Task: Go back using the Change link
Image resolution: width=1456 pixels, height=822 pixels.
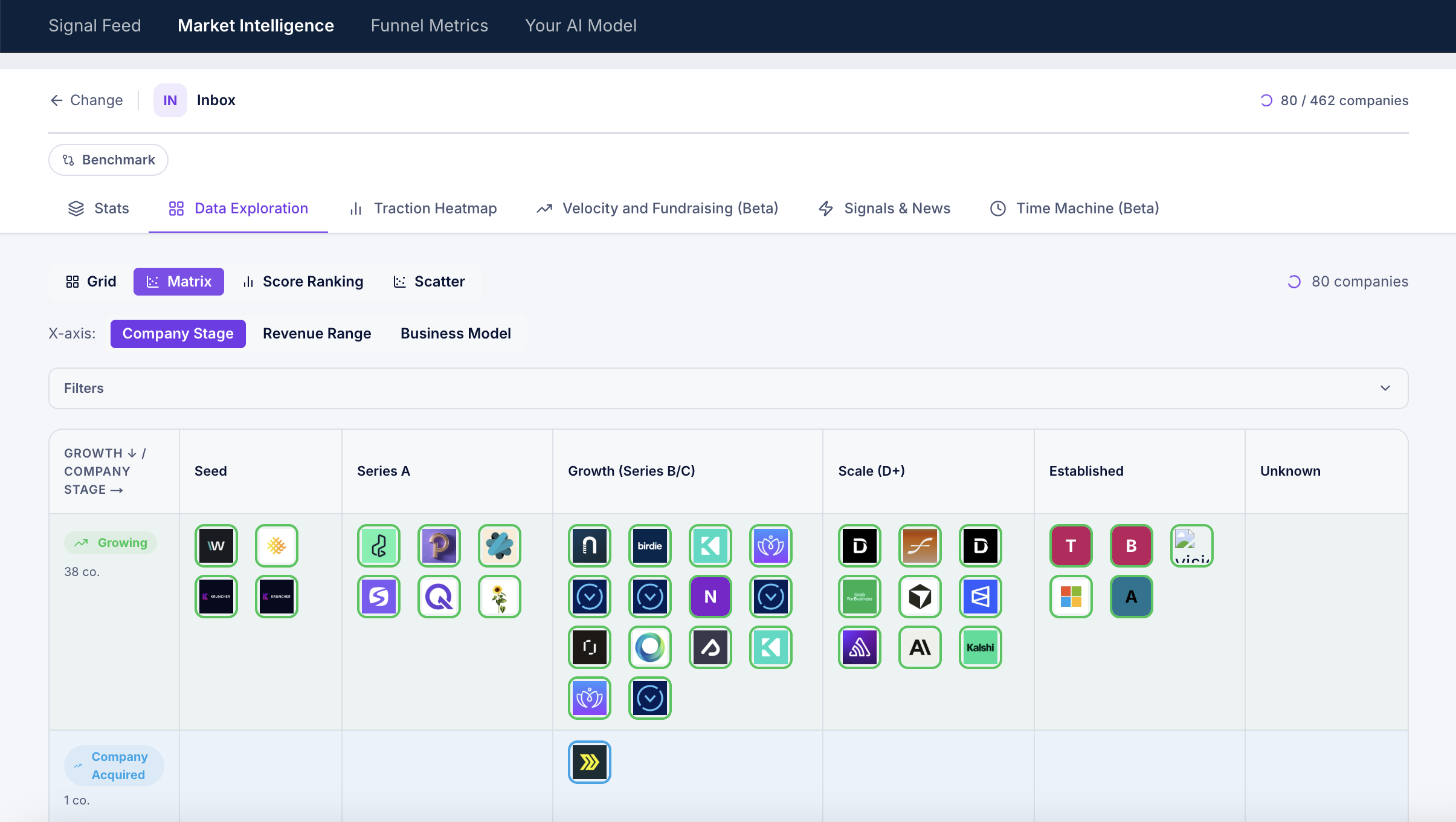Action: pyautogui.click(x=86, y=100)
